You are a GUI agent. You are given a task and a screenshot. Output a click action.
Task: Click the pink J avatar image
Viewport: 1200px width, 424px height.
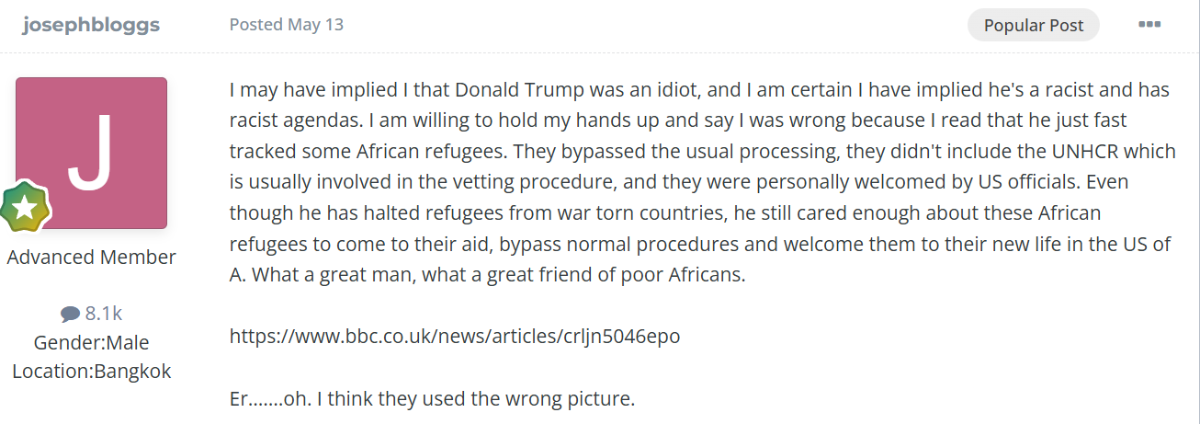[91, 152]
